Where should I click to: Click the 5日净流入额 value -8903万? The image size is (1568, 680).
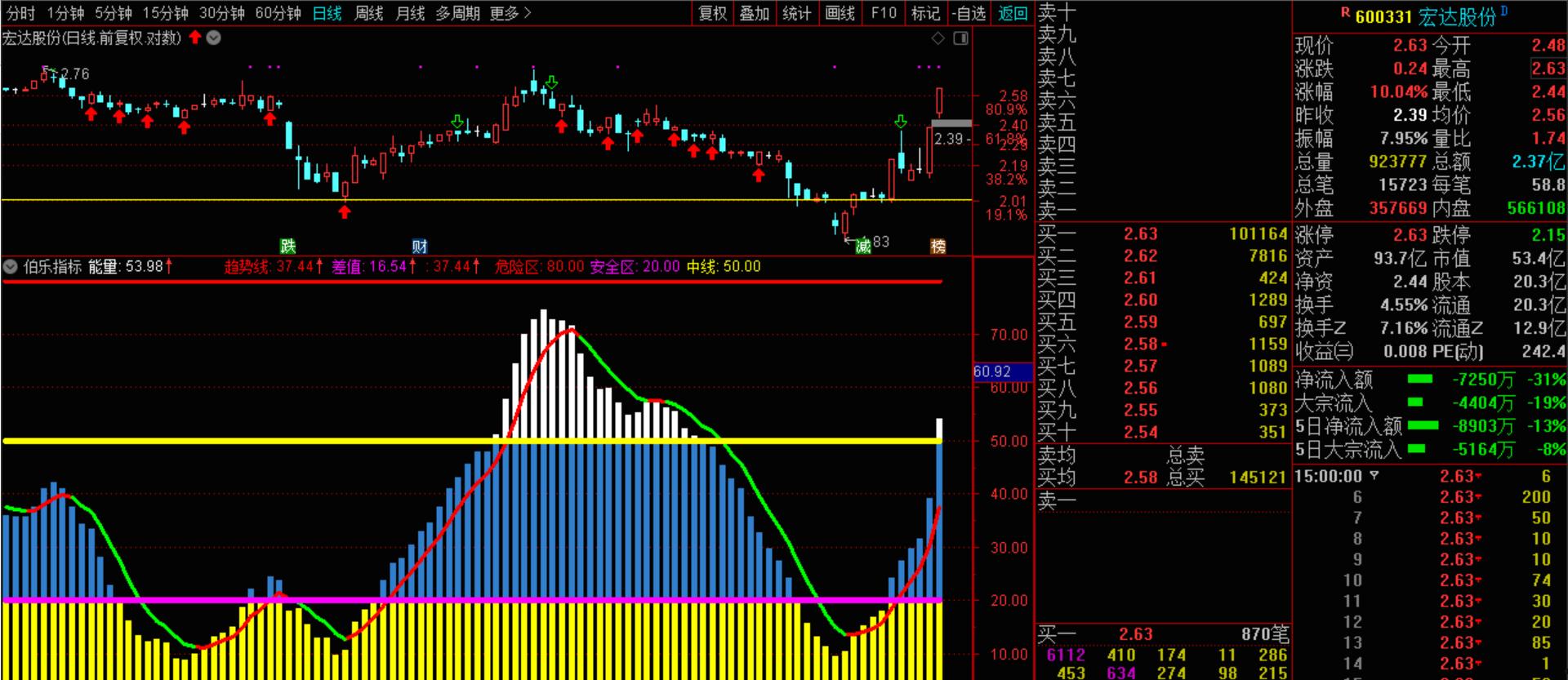[1483, 426]
